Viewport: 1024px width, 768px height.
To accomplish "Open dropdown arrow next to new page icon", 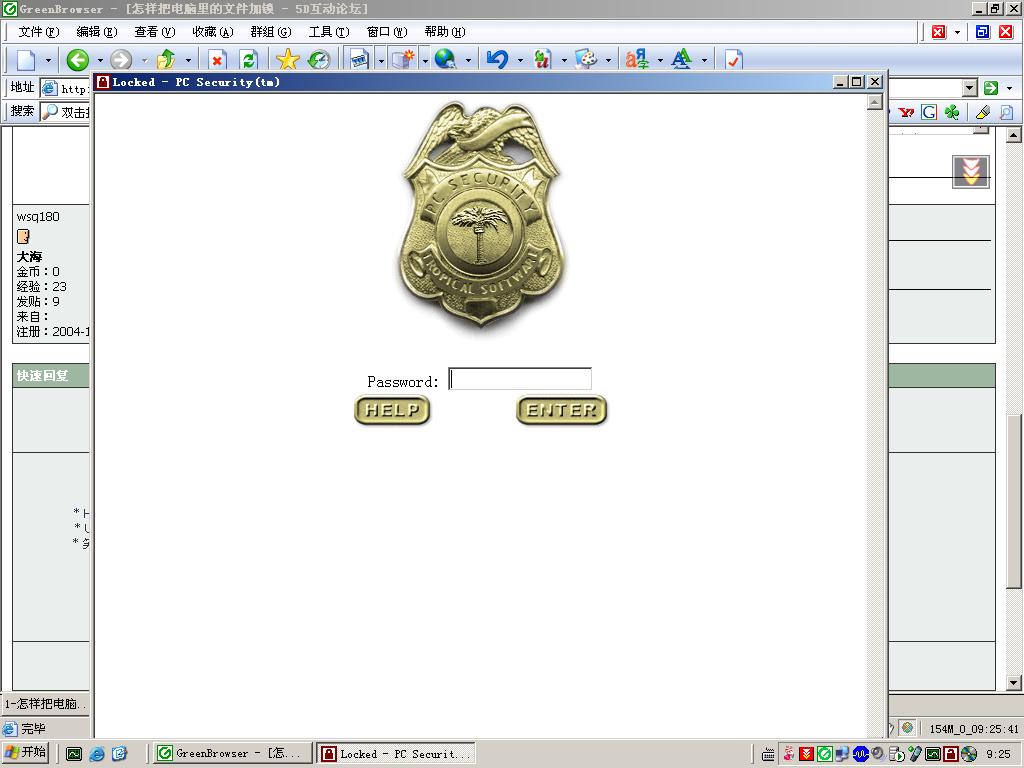I will (48, 61).
